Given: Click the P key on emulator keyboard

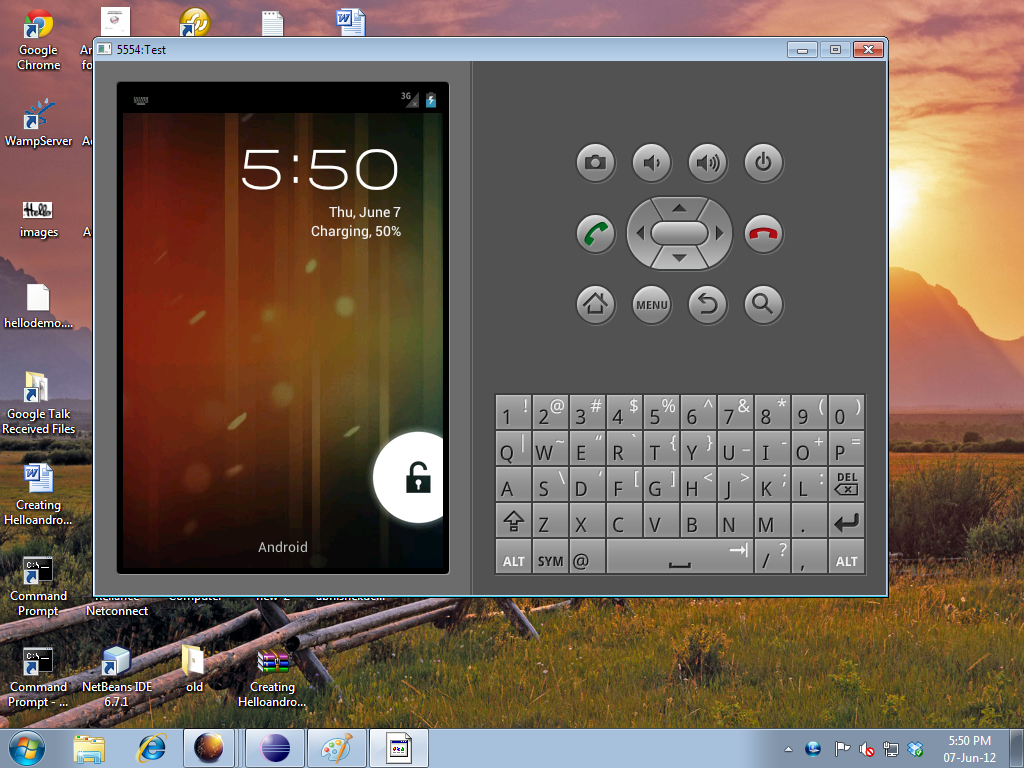Looking at the screenshot, I should point(846,448).
